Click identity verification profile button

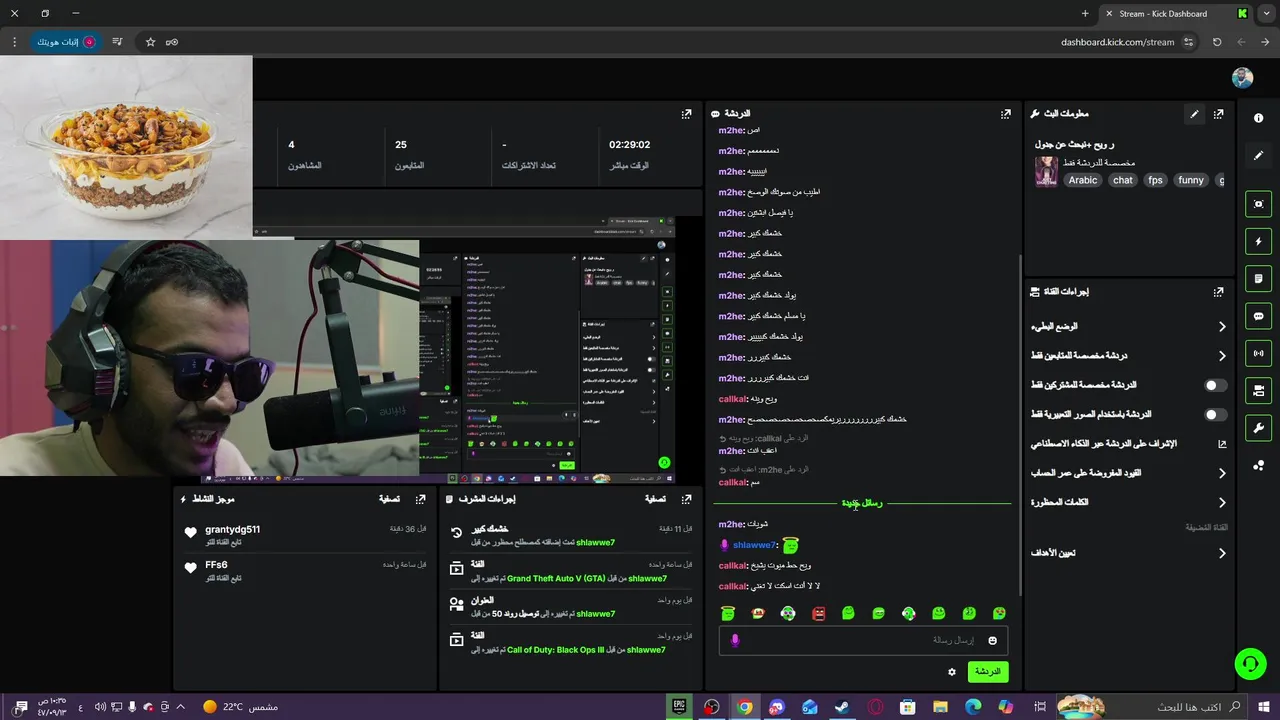point(66,42)
